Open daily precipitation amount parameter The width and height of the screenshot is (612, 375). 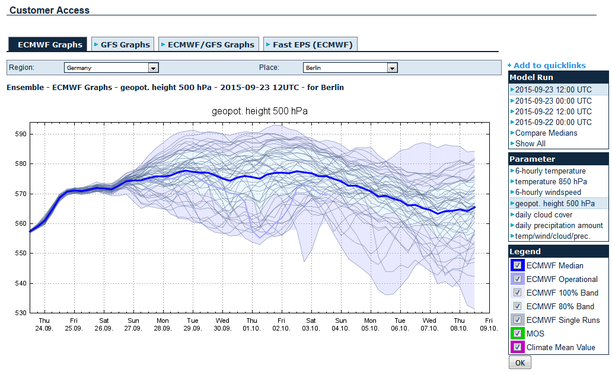(559, 225)
